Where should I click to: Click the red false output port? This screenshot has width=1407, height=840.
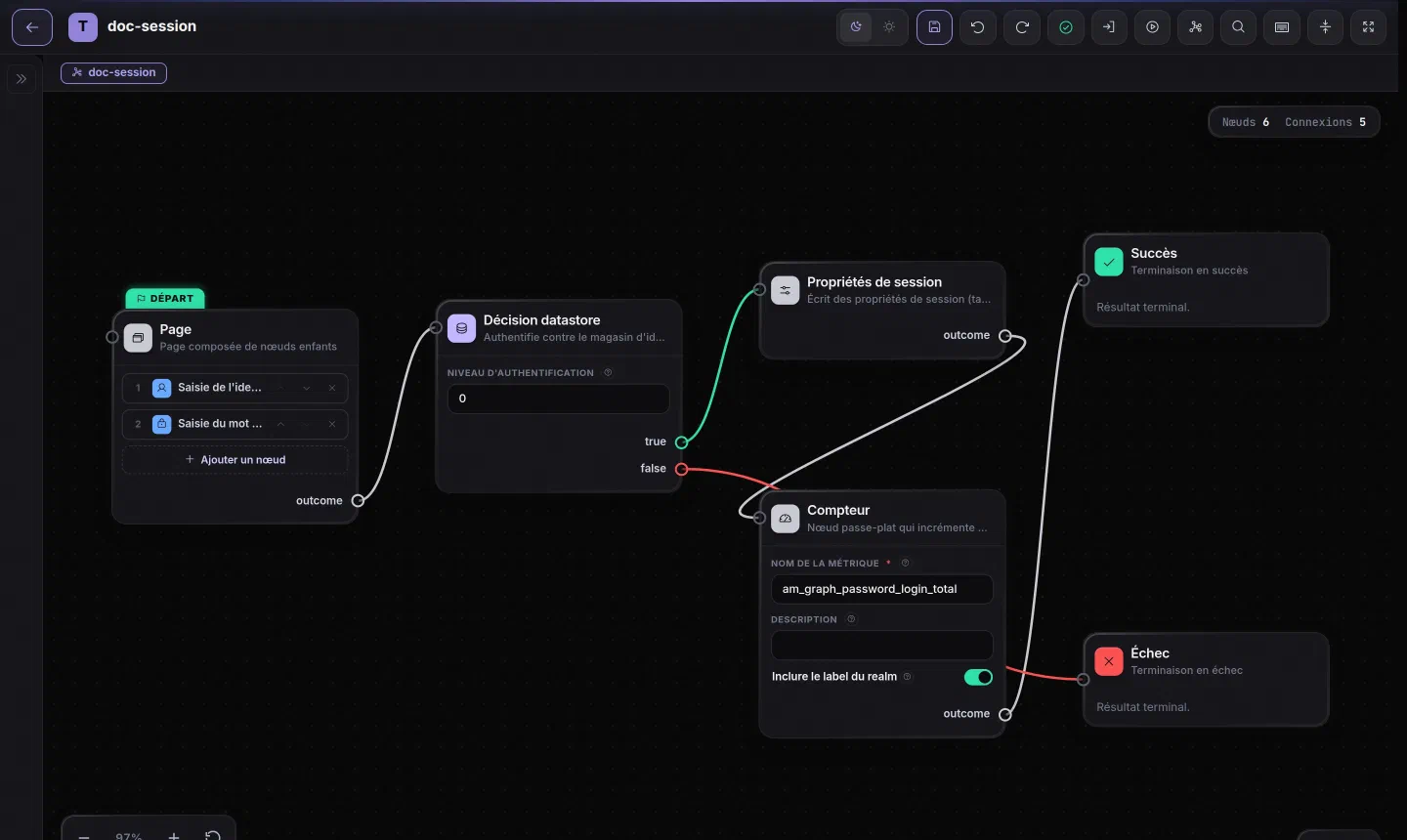pos(682,469)
